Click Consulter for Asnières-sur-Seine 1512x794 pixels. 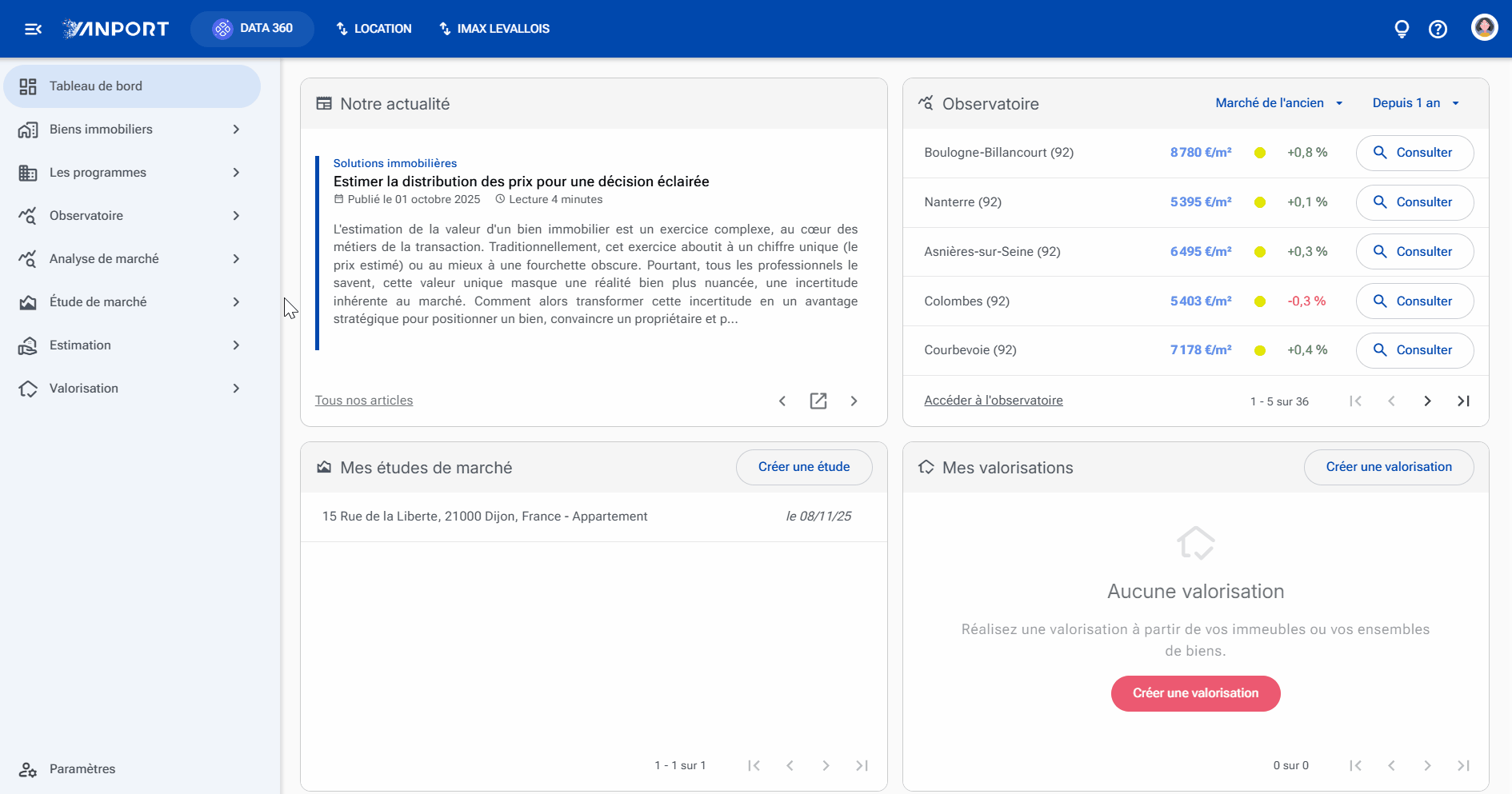pyautogui.click(x=1414, y=252)
